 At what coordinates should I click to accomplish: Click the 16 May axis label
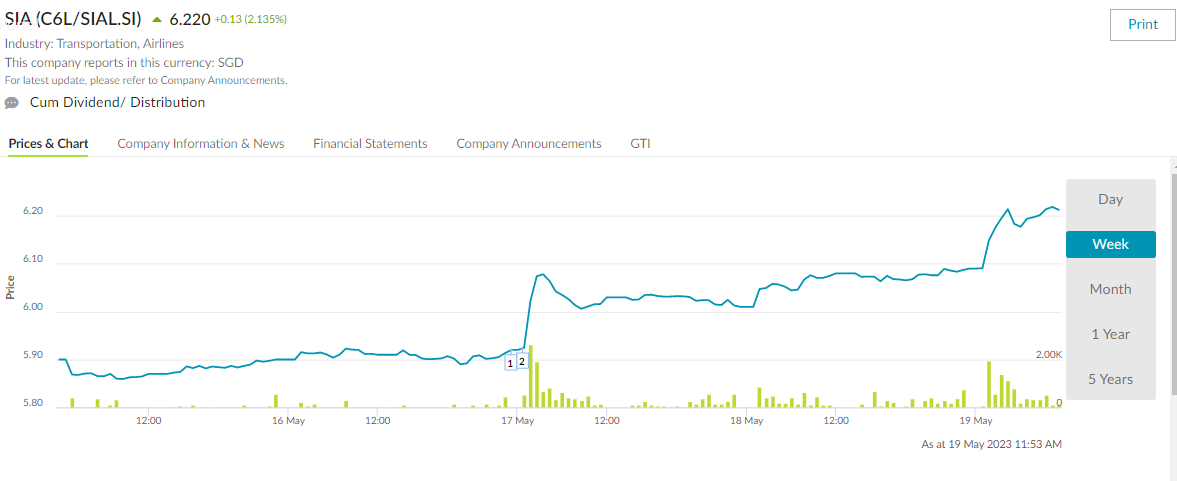288,420
